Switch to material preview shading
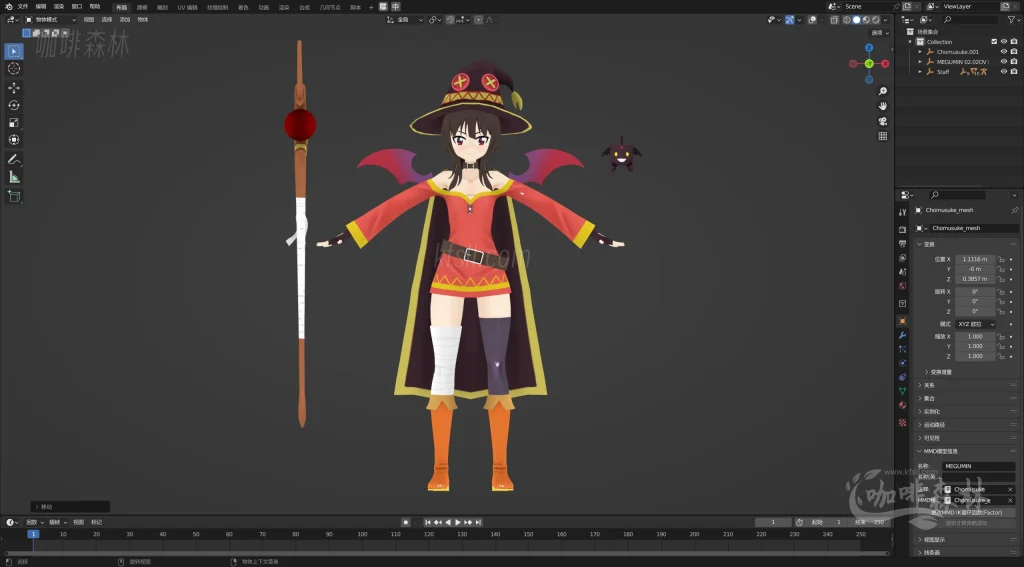Viewport: 1024px width, 567px height. (x=866, y=20)
